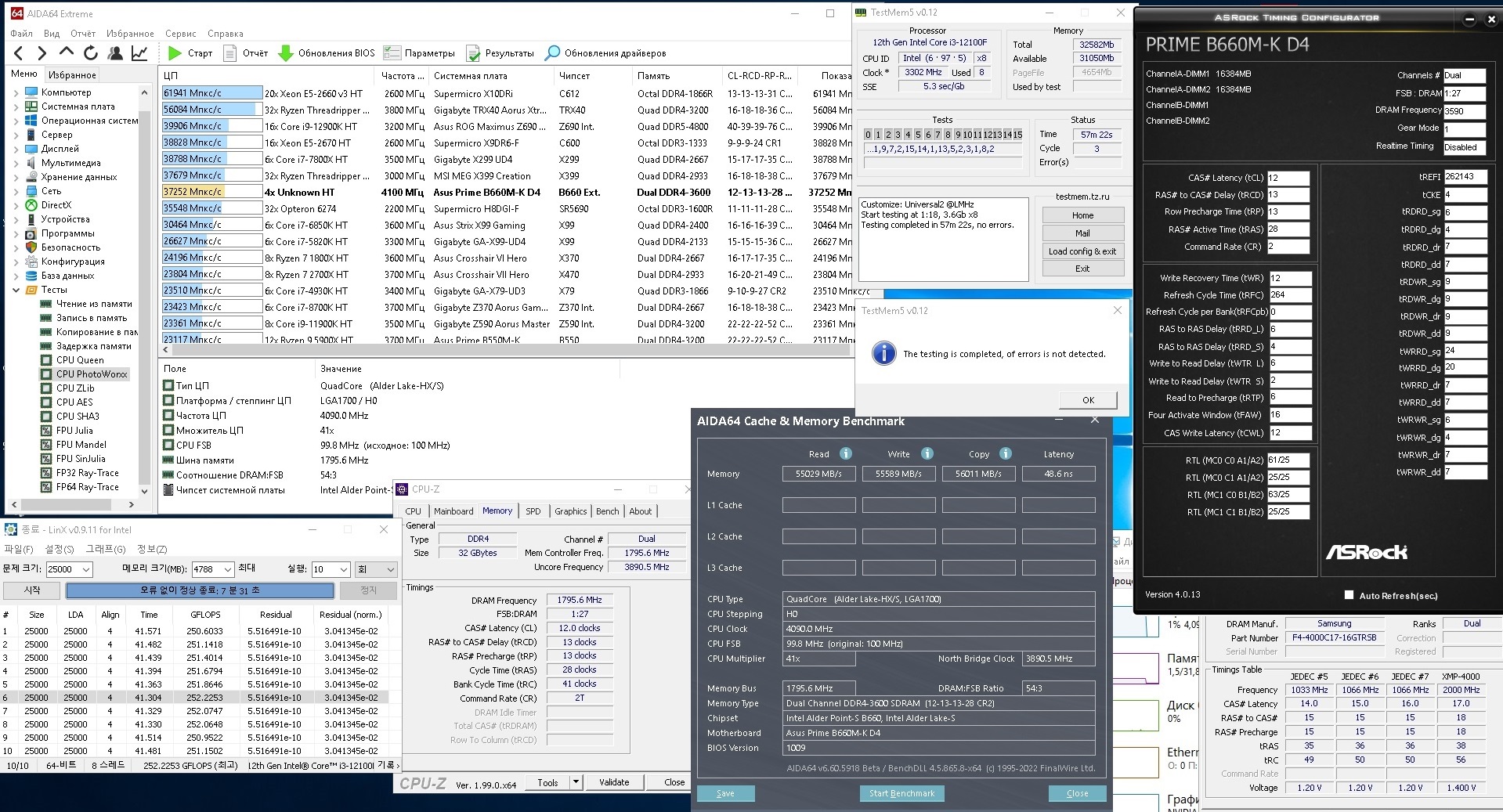
Task: Select the Asus Prime B660M-K D4 result row
Action: (x=506, y=192)
